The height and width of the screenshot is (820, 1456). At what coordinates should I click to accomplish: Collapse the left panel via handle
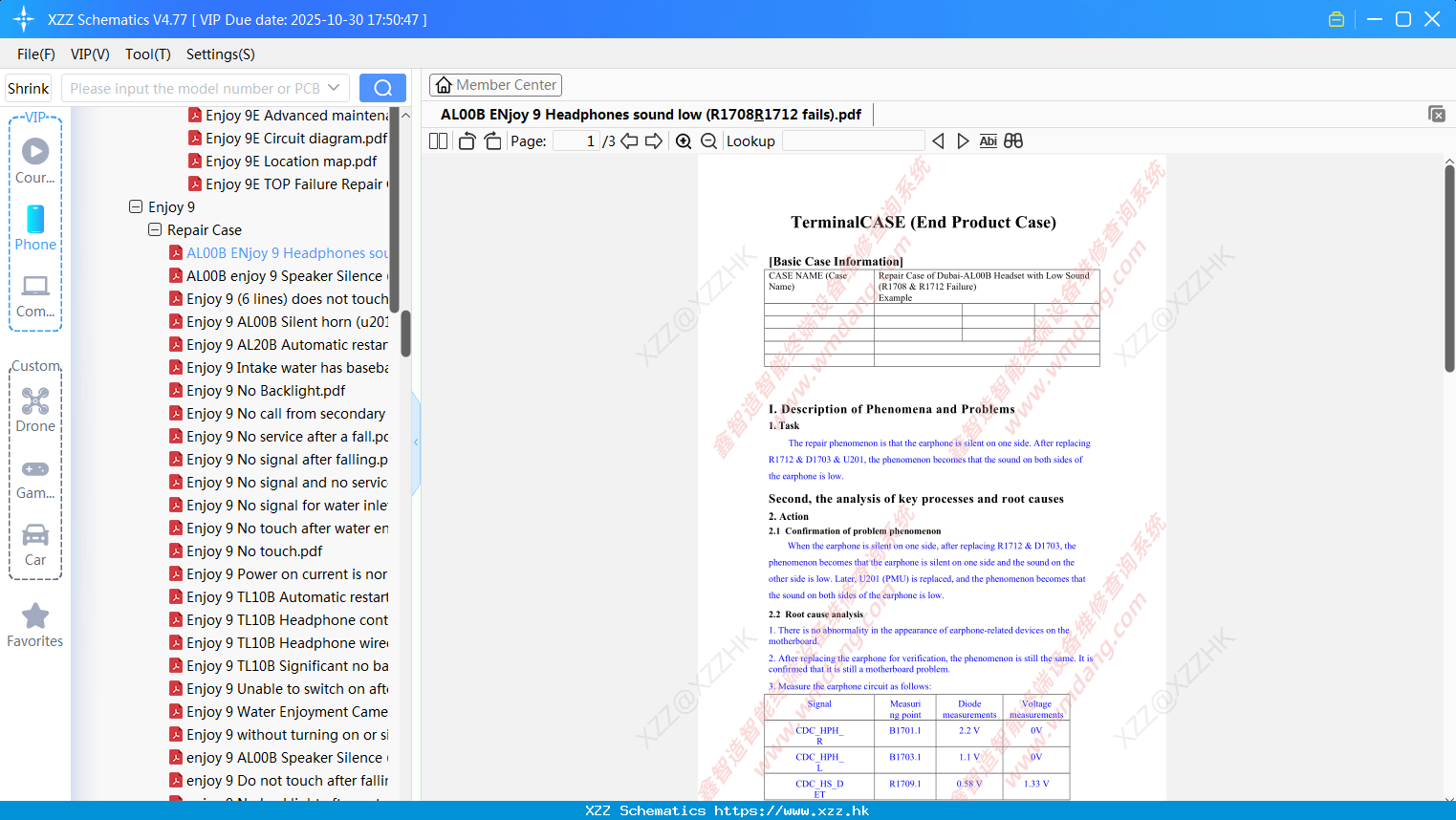416,442
